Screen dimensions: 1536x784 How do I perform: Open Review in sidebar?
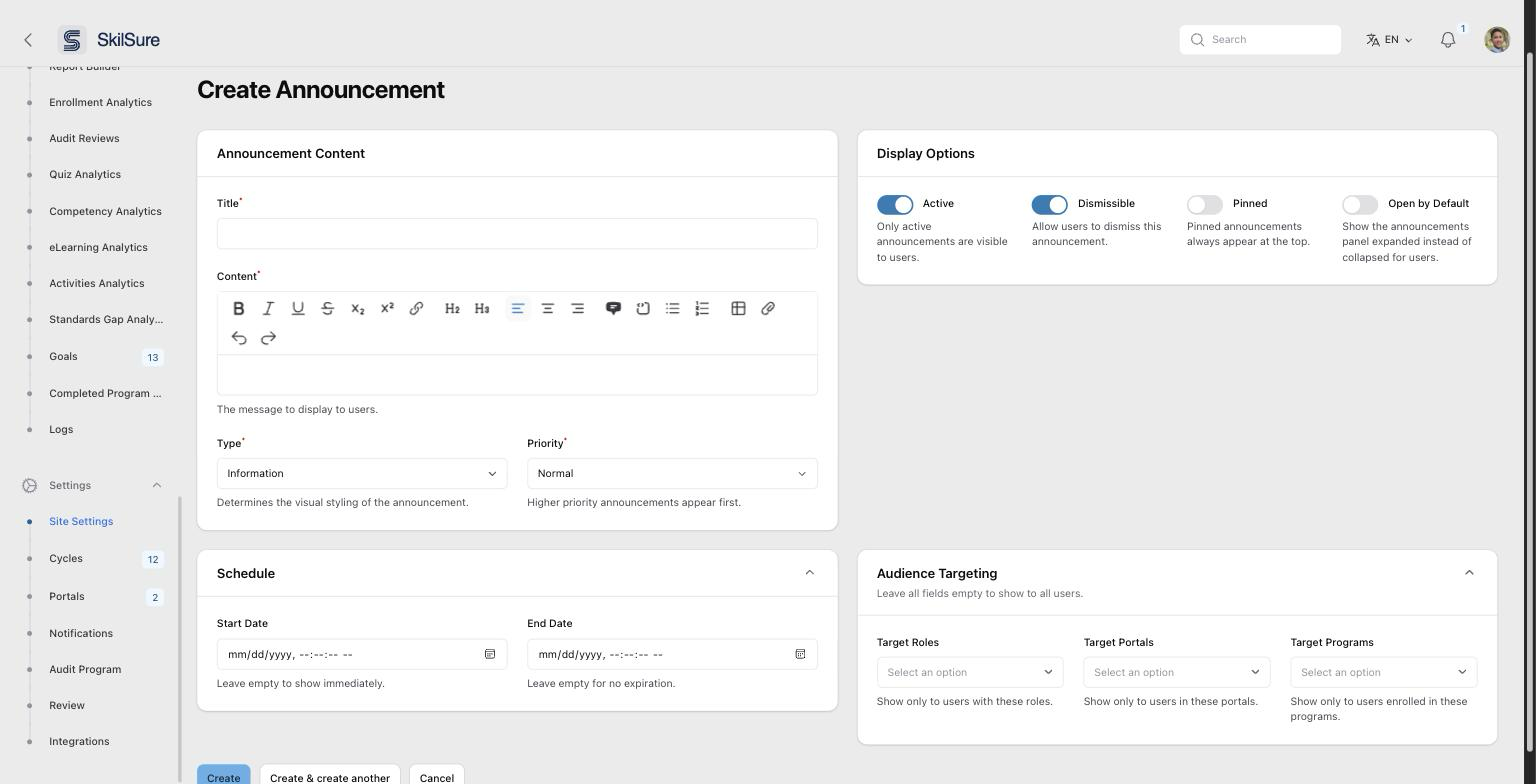[x=67, y=706]
